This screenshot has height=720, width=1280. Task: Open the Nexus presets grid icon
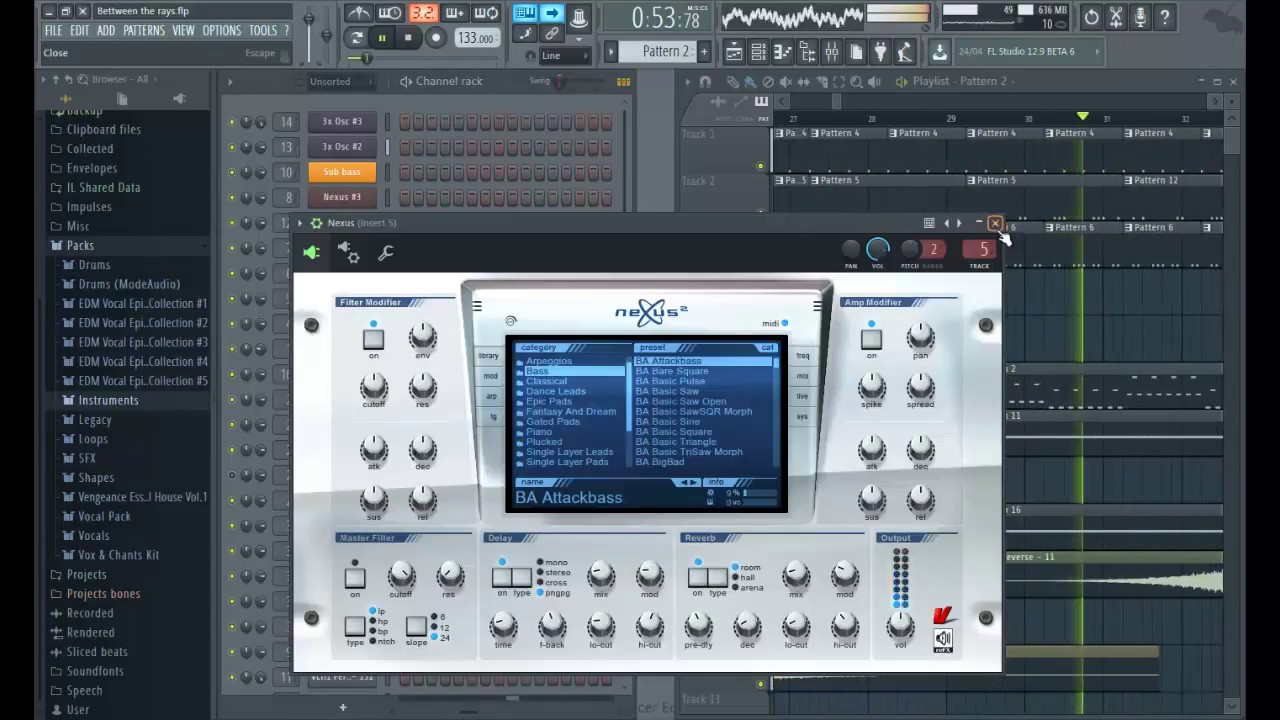(x=929, y=223)
